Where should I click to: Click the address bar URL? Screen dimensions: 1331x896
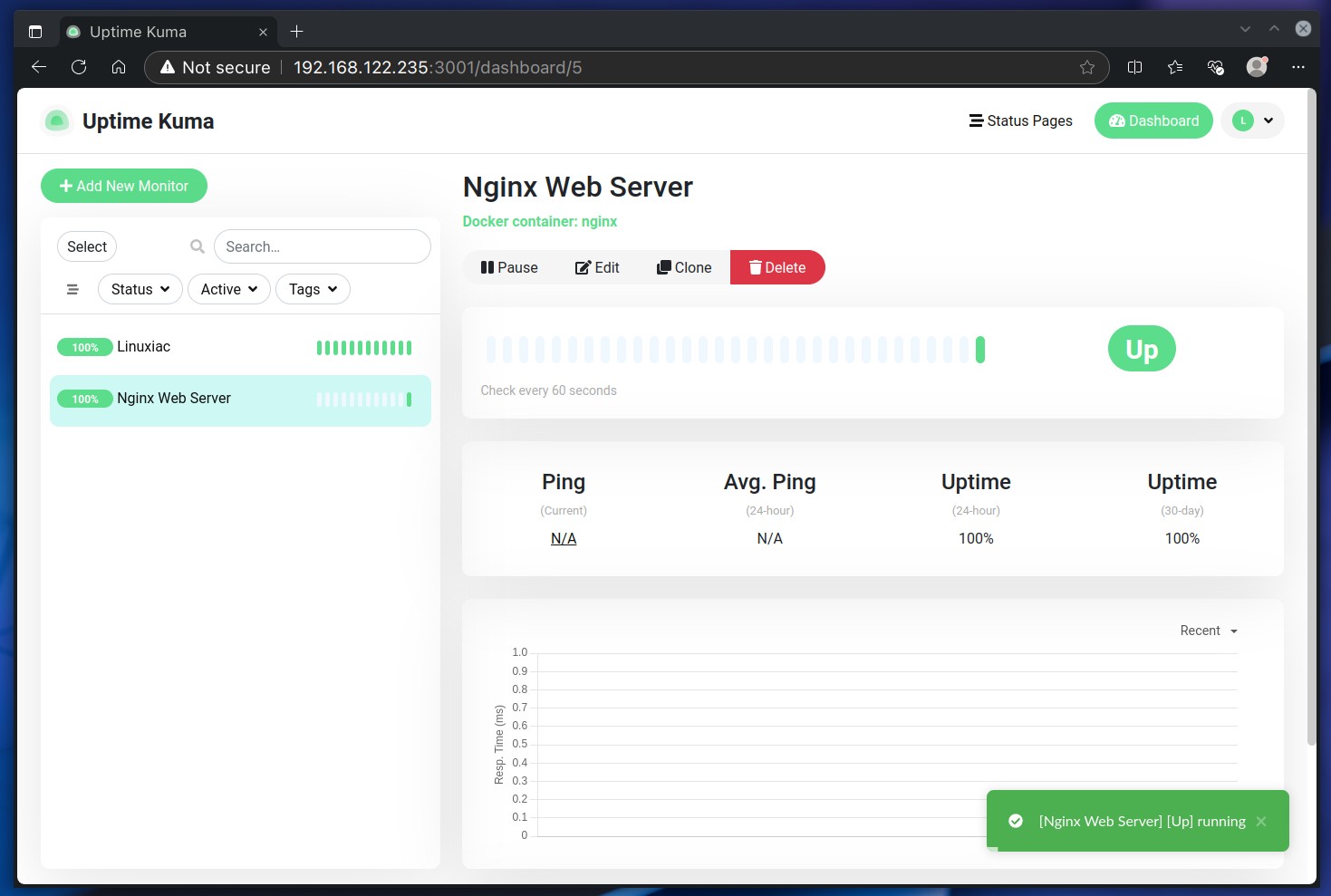click(x=438, y=67)
